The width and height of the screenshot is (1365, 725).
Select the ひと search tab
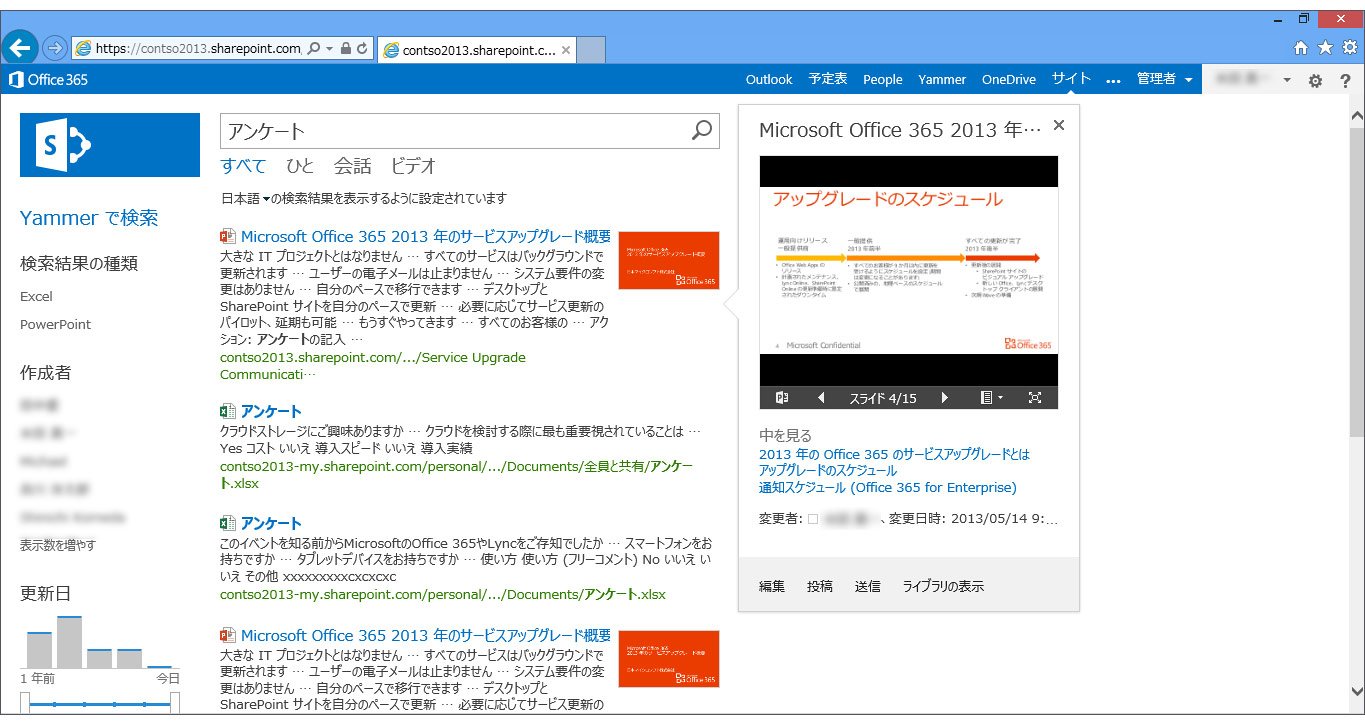[300, 166]
